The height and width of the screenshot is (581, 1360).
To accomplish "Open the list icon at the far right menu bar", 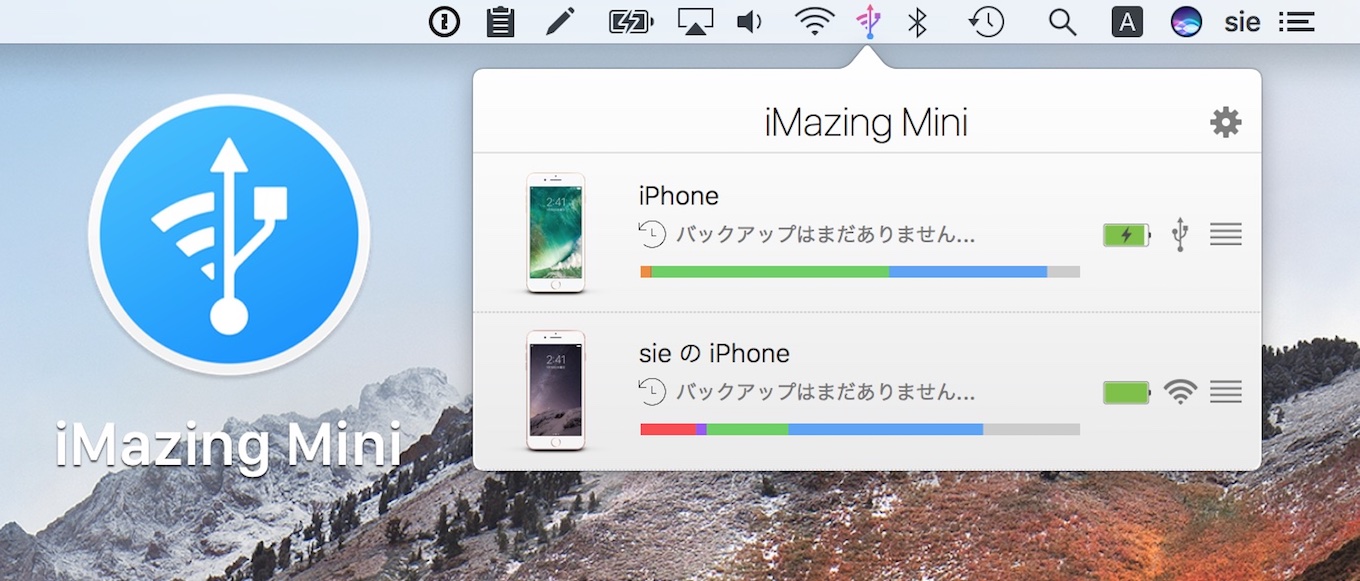I will [x=1296, y=21].
